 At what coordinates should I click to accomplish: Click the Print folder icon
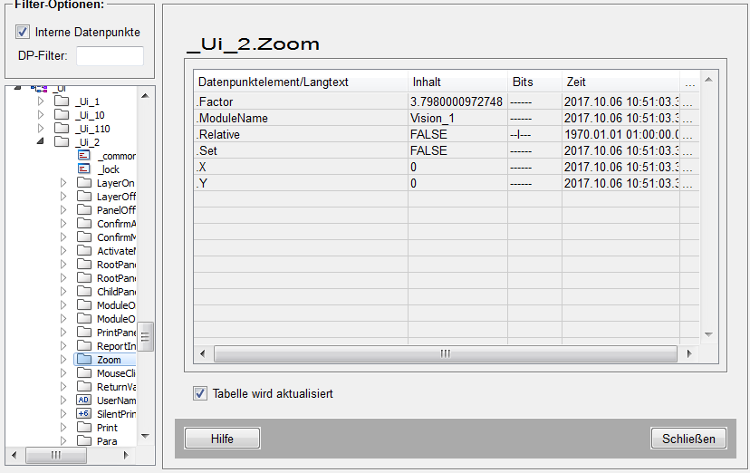point(84,427)
